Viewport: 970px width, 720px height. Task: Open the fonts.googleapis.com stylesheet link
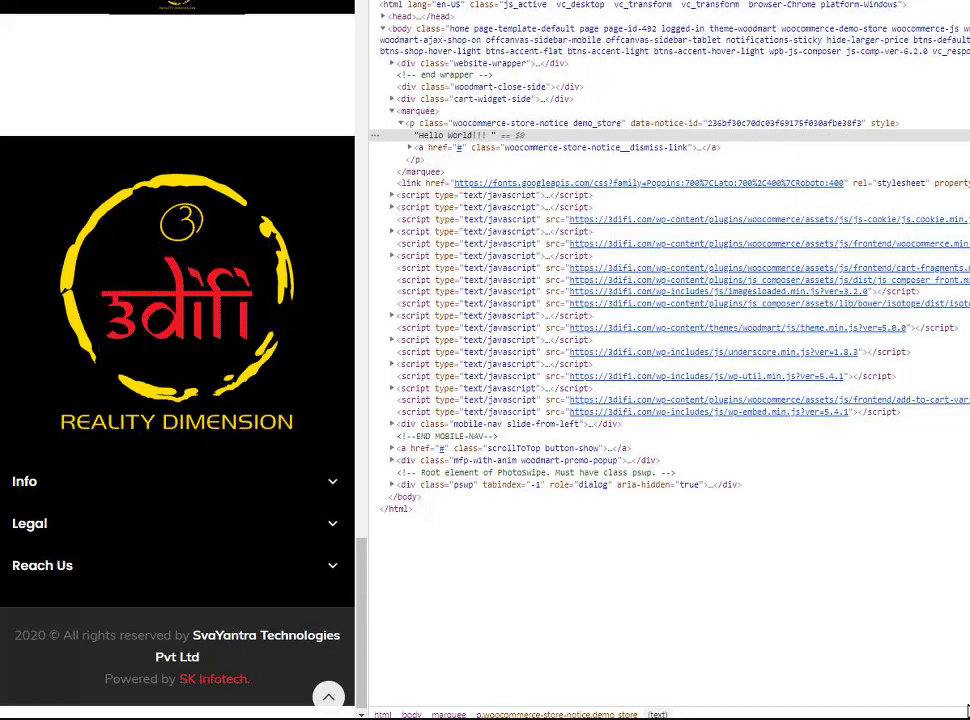(648, 183)
